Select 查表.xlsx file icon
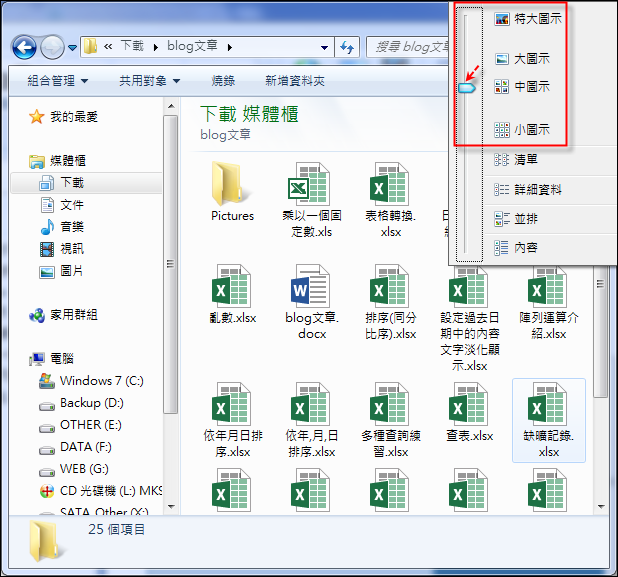Viewport: 618px width, 577px height. (469, 404)
